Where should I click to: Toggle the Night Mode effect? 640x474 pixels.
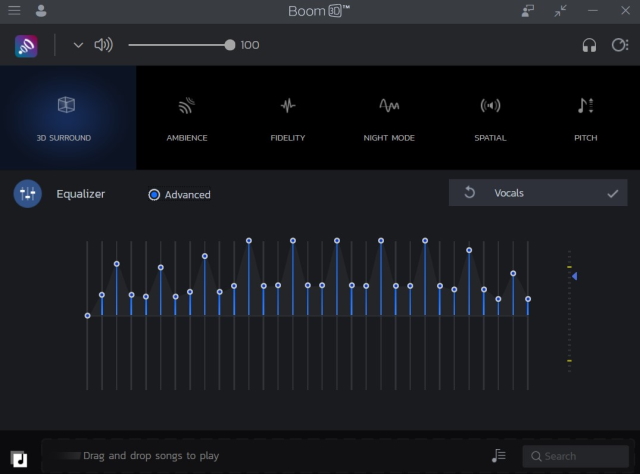click(389, 118)
